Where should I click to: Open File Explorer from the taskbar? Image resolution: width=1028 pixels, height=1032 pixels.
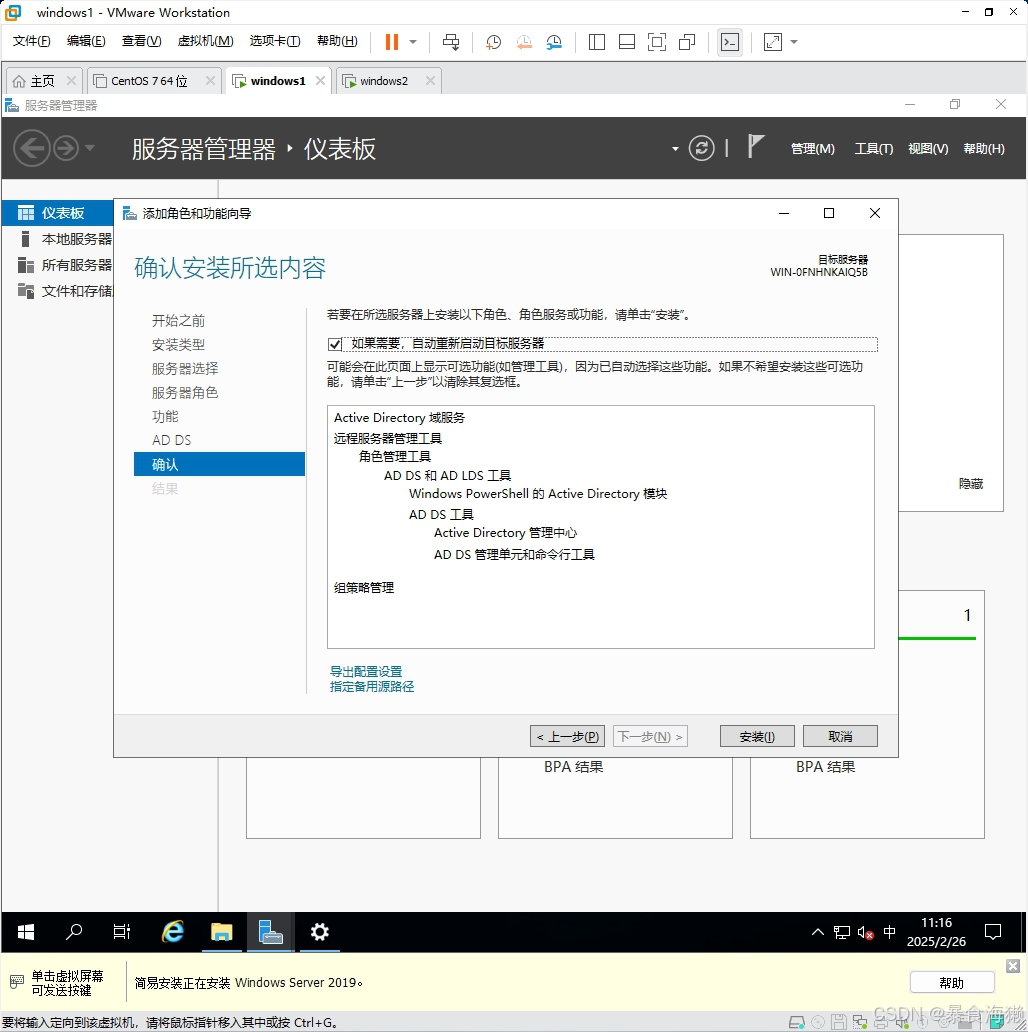(x=222, y=932)
